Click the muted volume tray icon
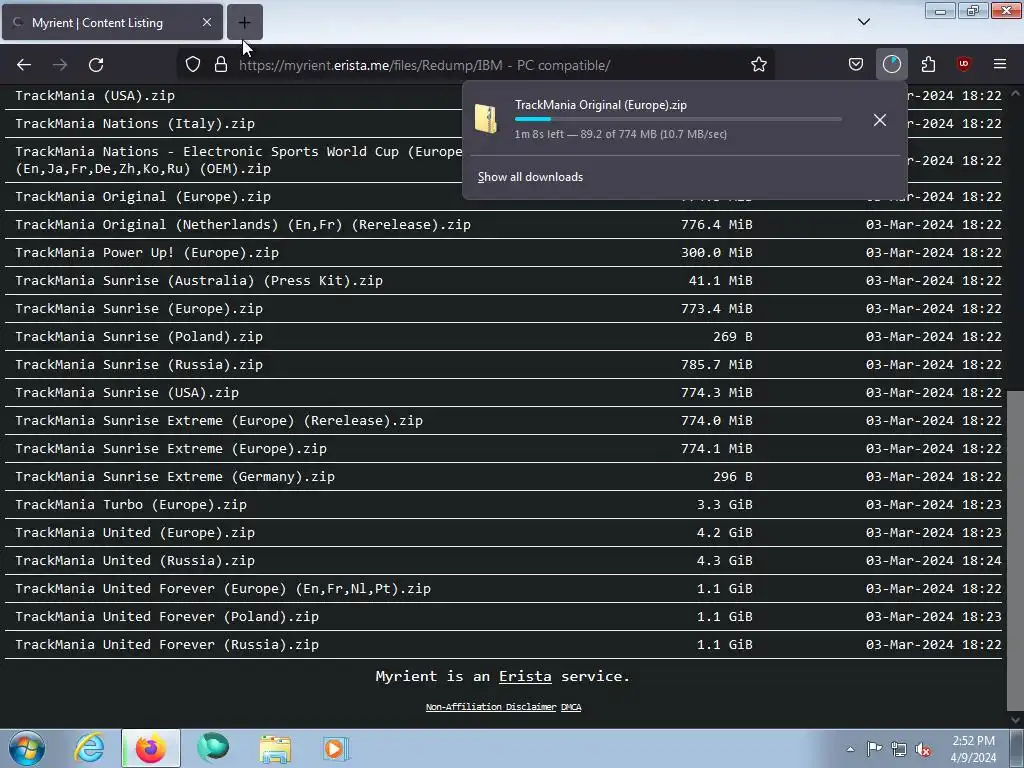This screenshot has width=1024, height=768. click(923, 749)
